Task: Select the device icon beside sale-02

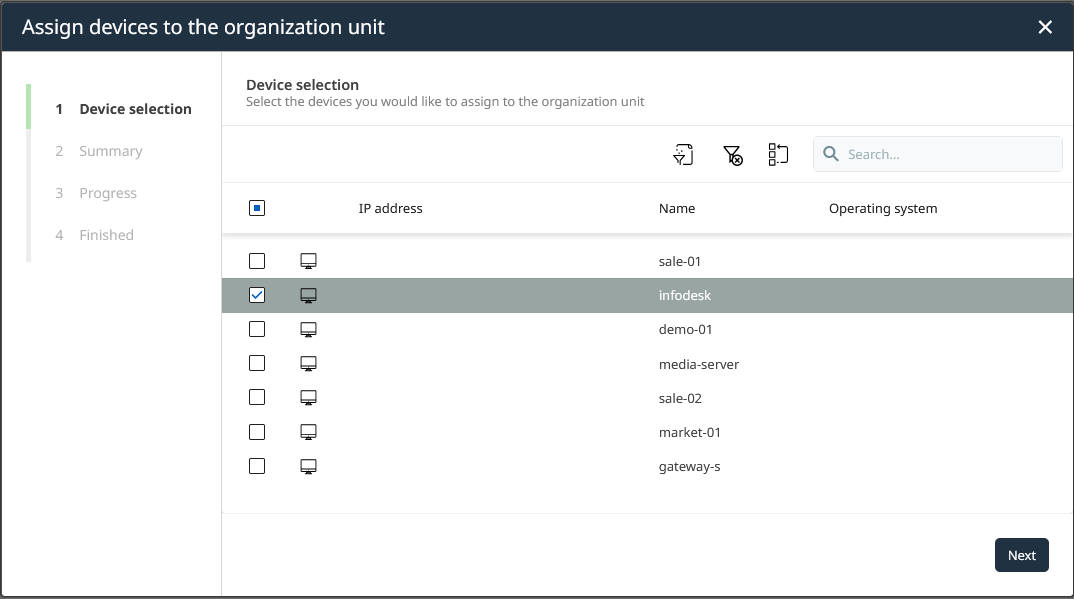Action: point(308,397)
